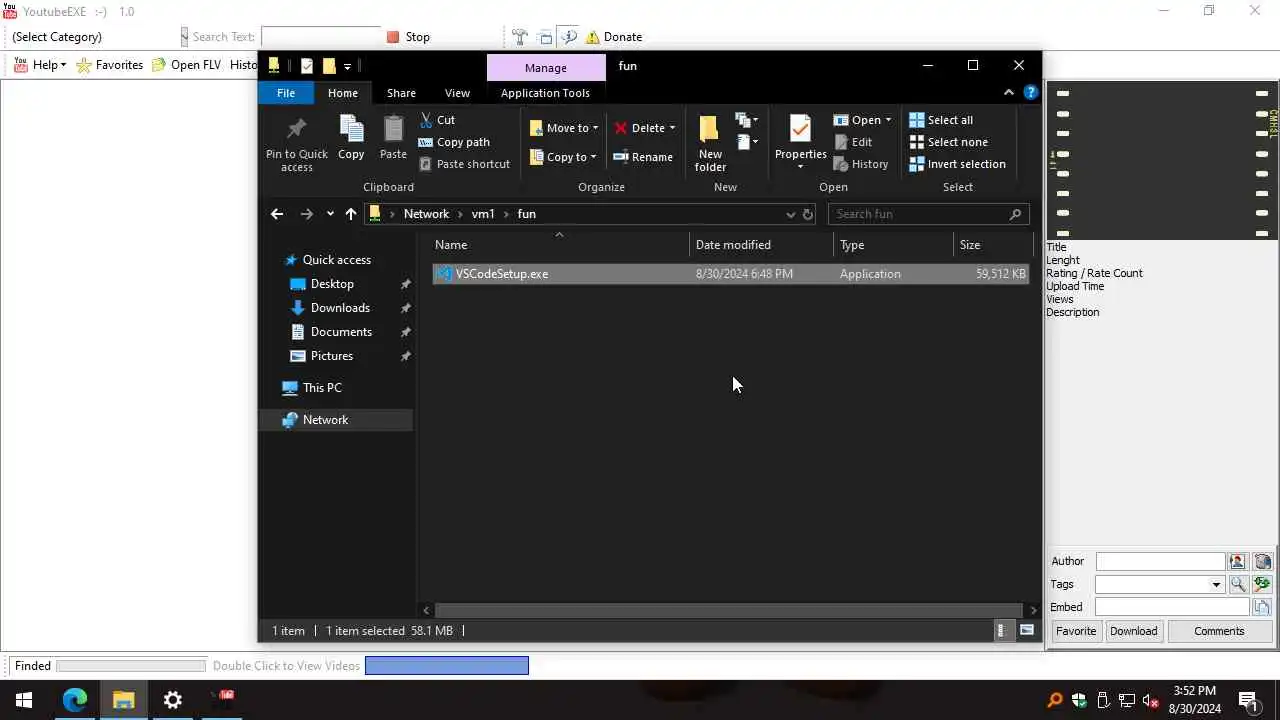The width and height of the screenshot is (1280, 720).
Task: Click the magnifier icon next to Tags field
Action: click(x=1237, y=584)
